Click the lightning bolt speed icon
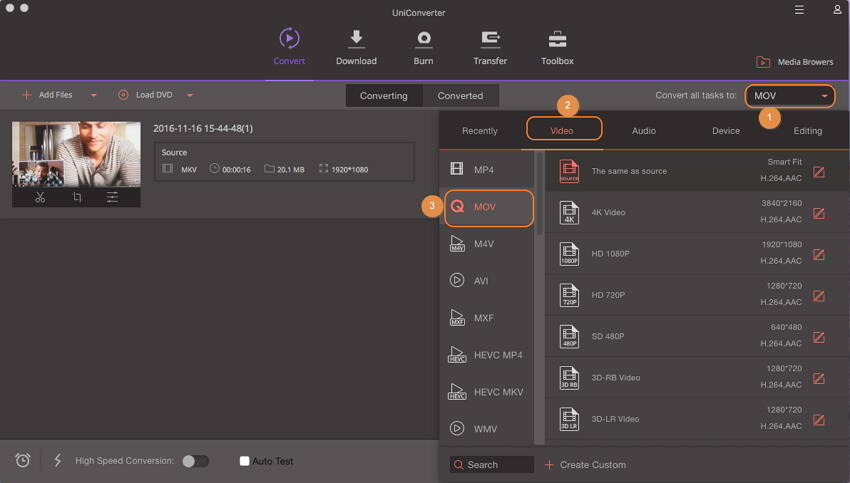This screenshot has width=850, height=483. point(57,460)
